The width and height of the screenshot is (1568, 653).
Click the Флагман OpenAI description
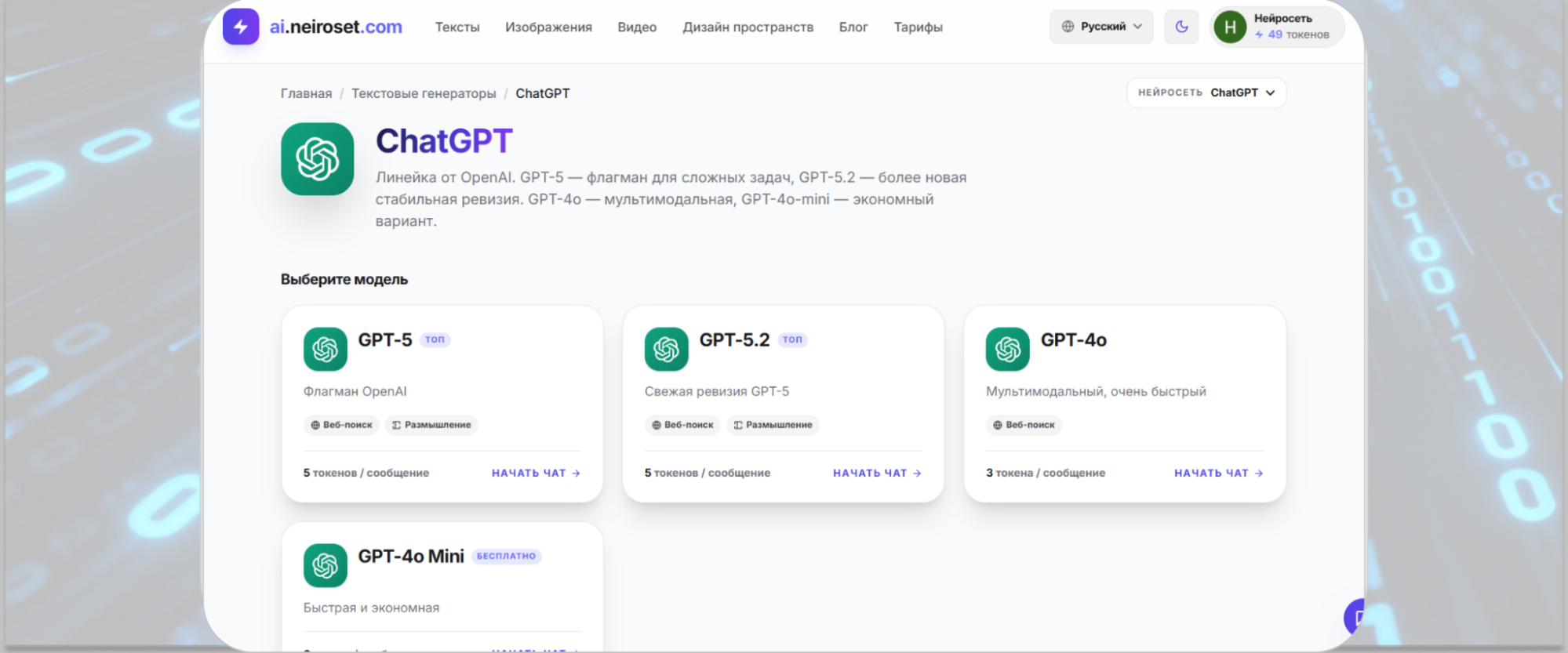(x=355, y=391)
